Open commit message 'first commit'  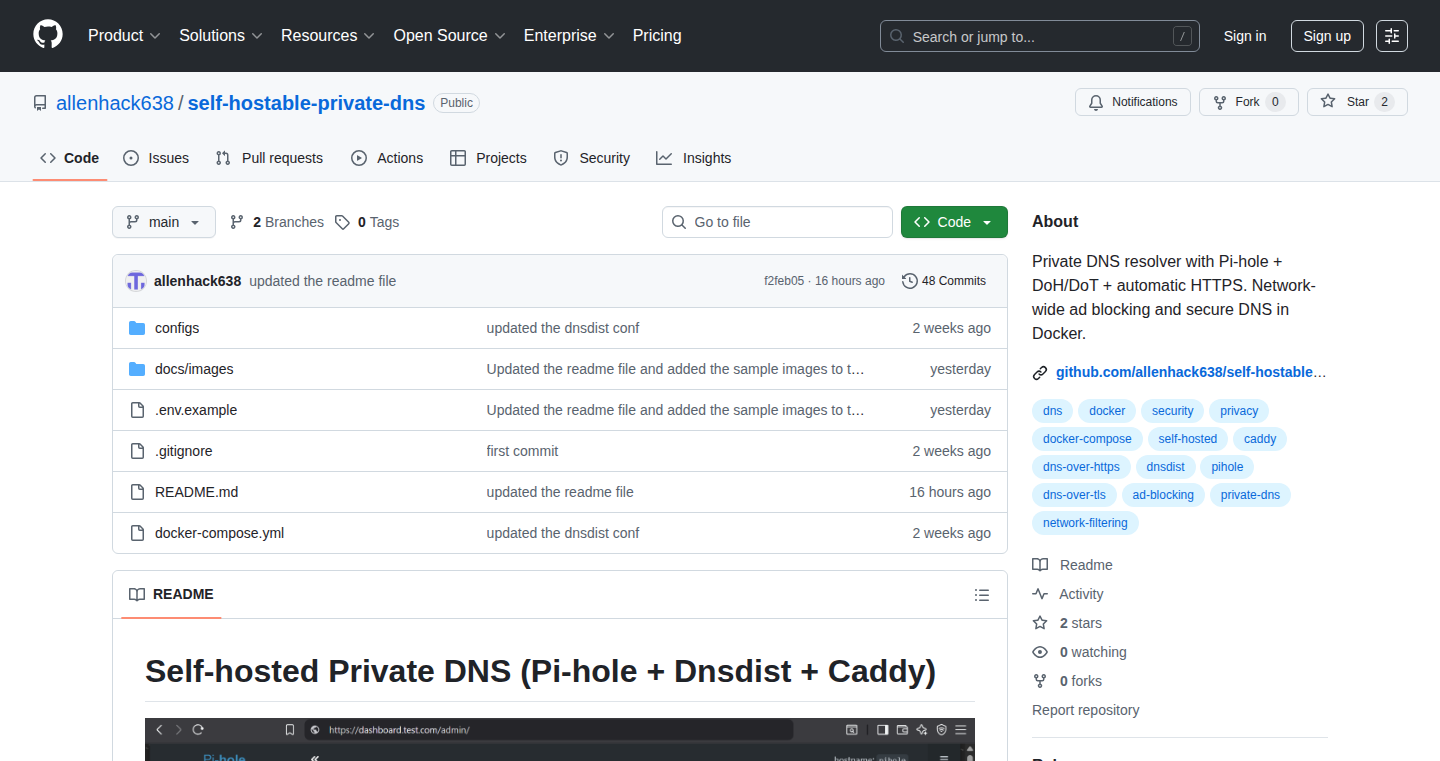(x=522, y=451)
